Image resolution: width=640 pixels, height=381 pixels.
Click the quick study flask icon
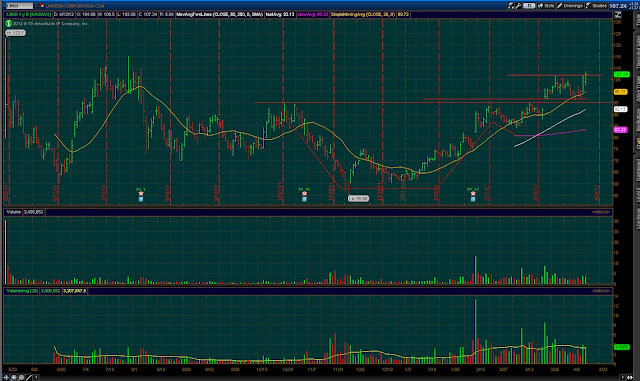pyautogui.click(x=511, y=6)
